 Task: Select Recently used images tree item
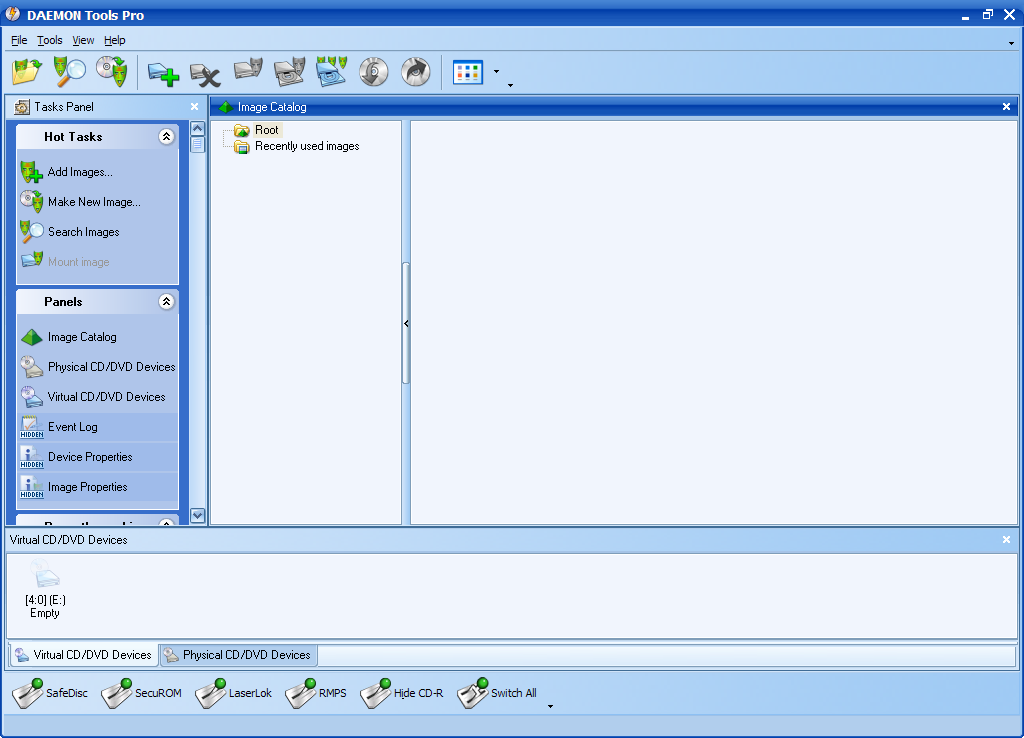(x=307, y=146)
